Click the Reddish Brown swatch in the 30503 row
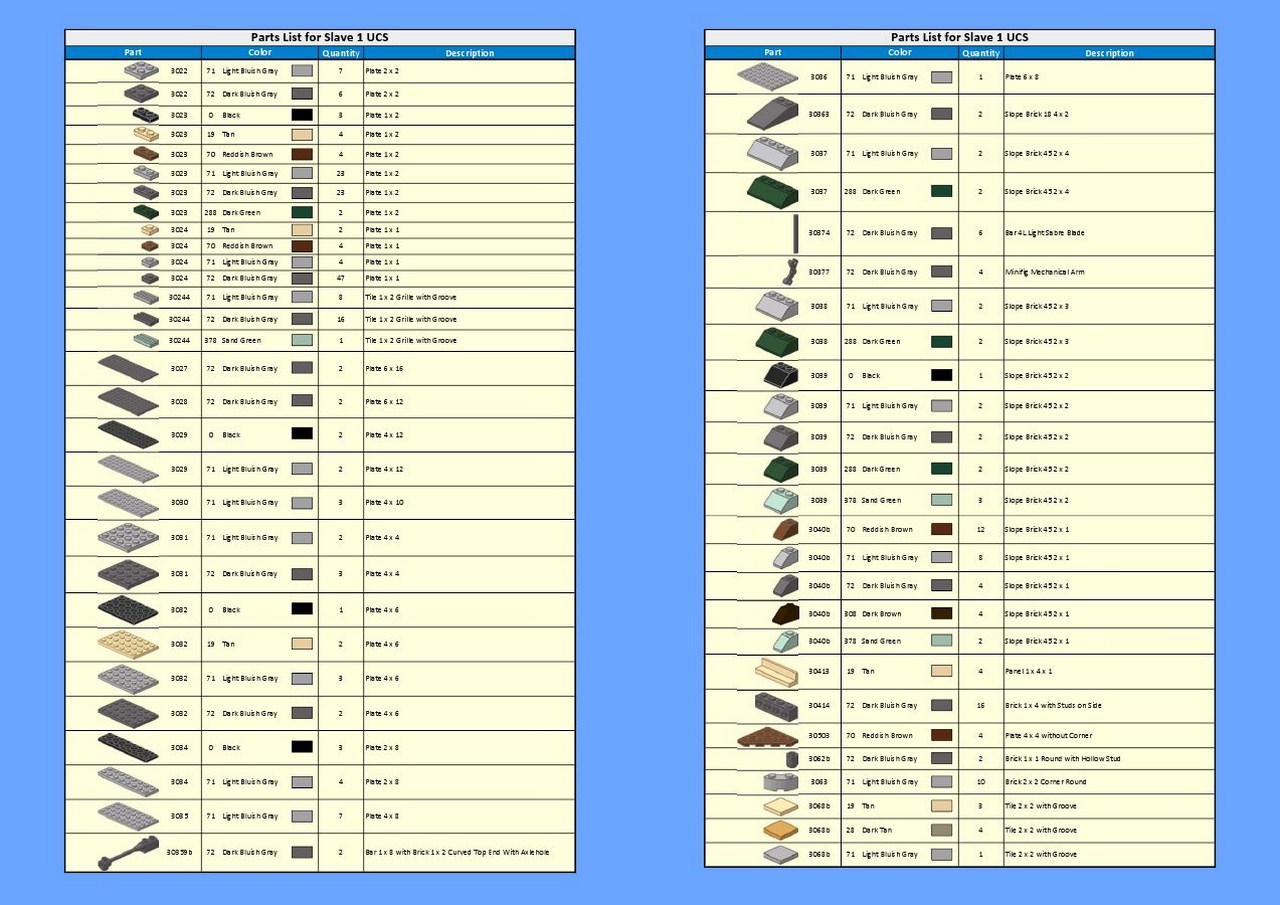This screenshot has height=905, width=1280. (941, 735)
